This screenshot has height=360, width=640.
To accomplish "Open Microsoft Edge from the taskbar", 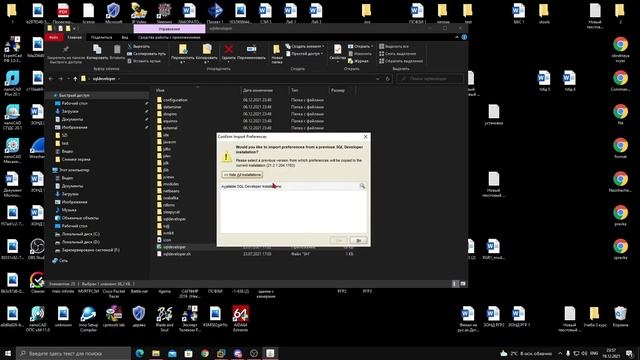I will click(x=140, y=353).
